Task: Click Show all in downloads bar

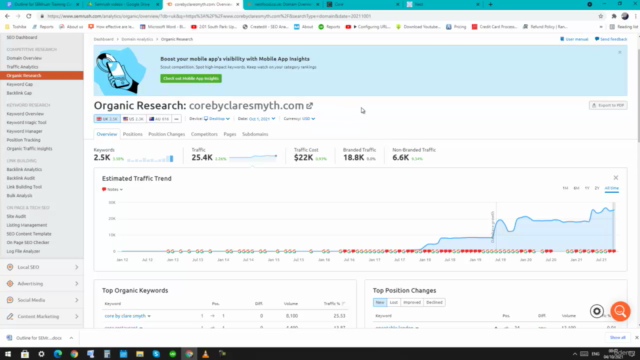Action: [617, 338]
